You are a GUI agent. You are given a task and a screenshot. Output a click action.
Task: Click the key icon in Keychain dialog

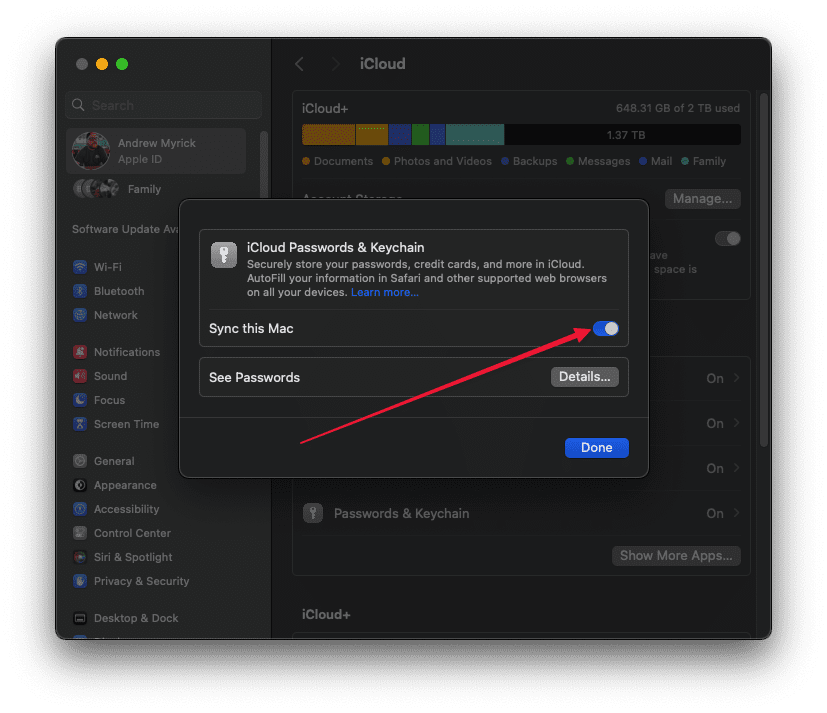[x=224, y=255]
